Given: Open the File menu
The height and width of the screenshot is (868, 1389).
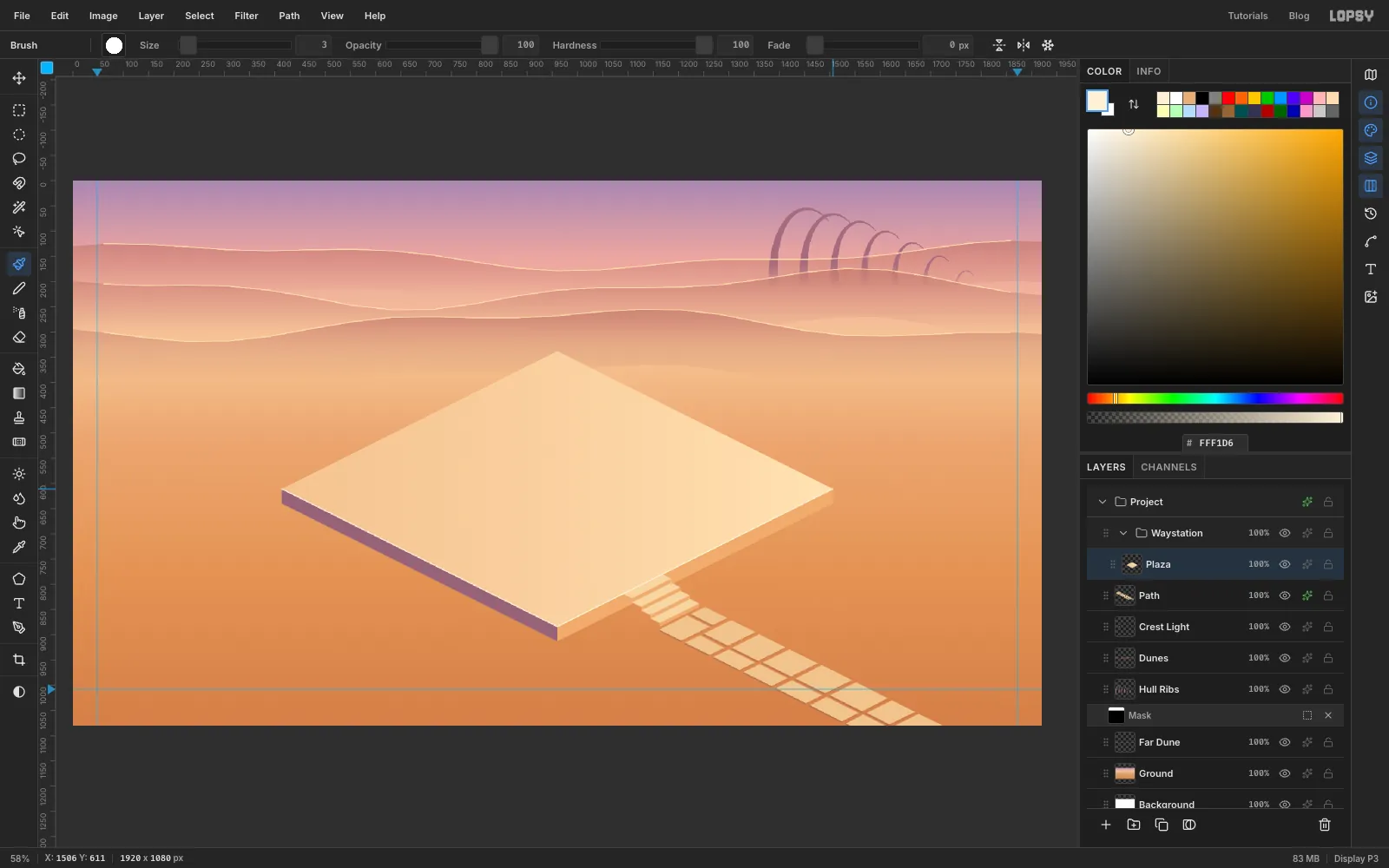Looking at the screenshot, I should click(x=22, y=16).
